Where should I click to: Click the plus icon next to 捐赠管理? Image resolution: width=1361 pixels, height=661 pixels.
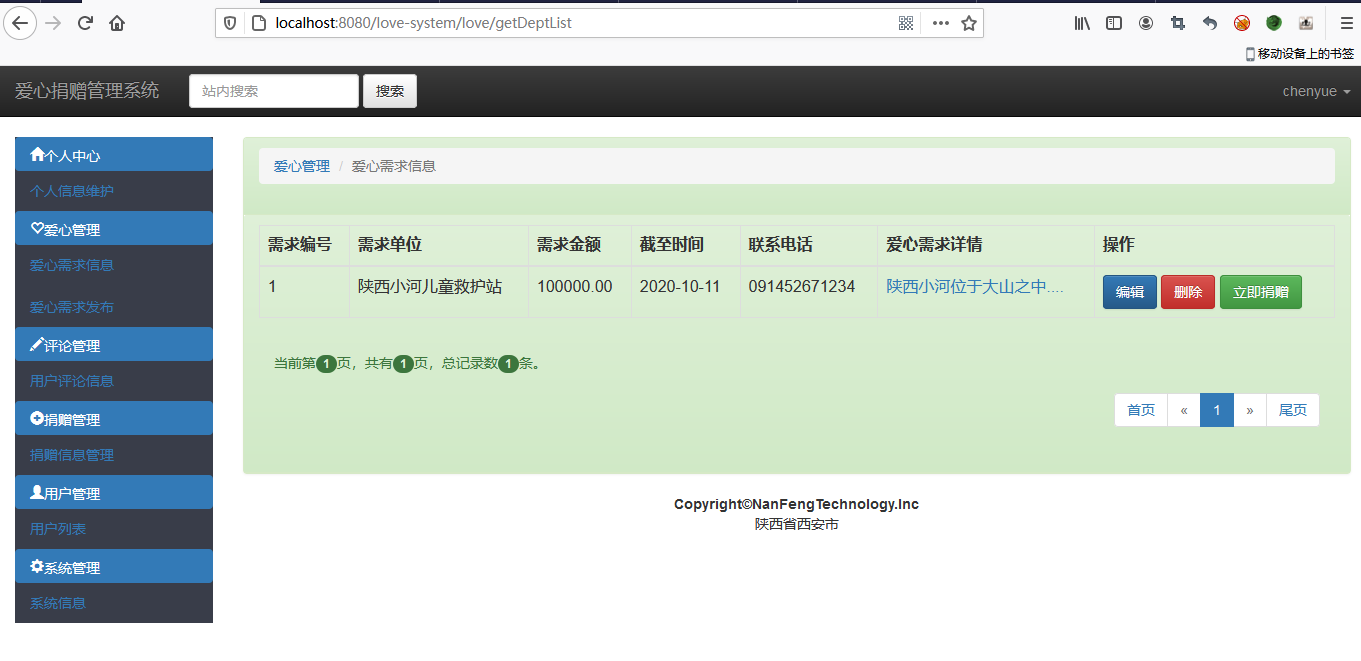[x=38, y=418]
